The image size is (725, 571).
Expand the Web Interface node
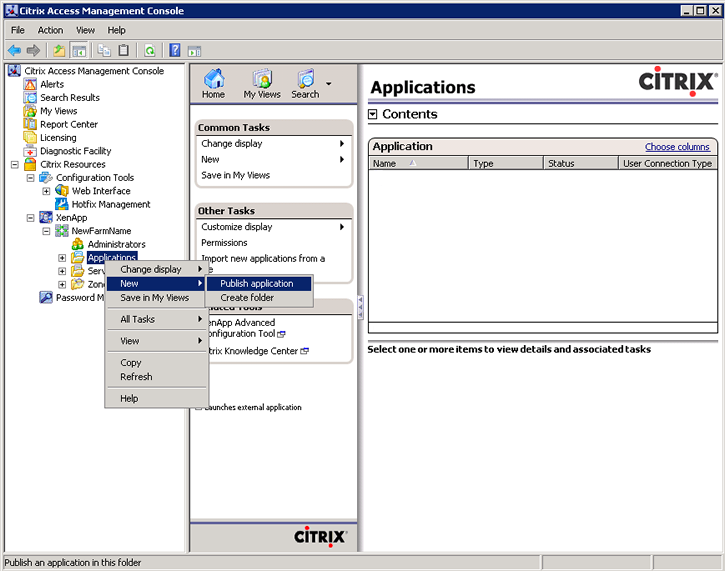46,191
